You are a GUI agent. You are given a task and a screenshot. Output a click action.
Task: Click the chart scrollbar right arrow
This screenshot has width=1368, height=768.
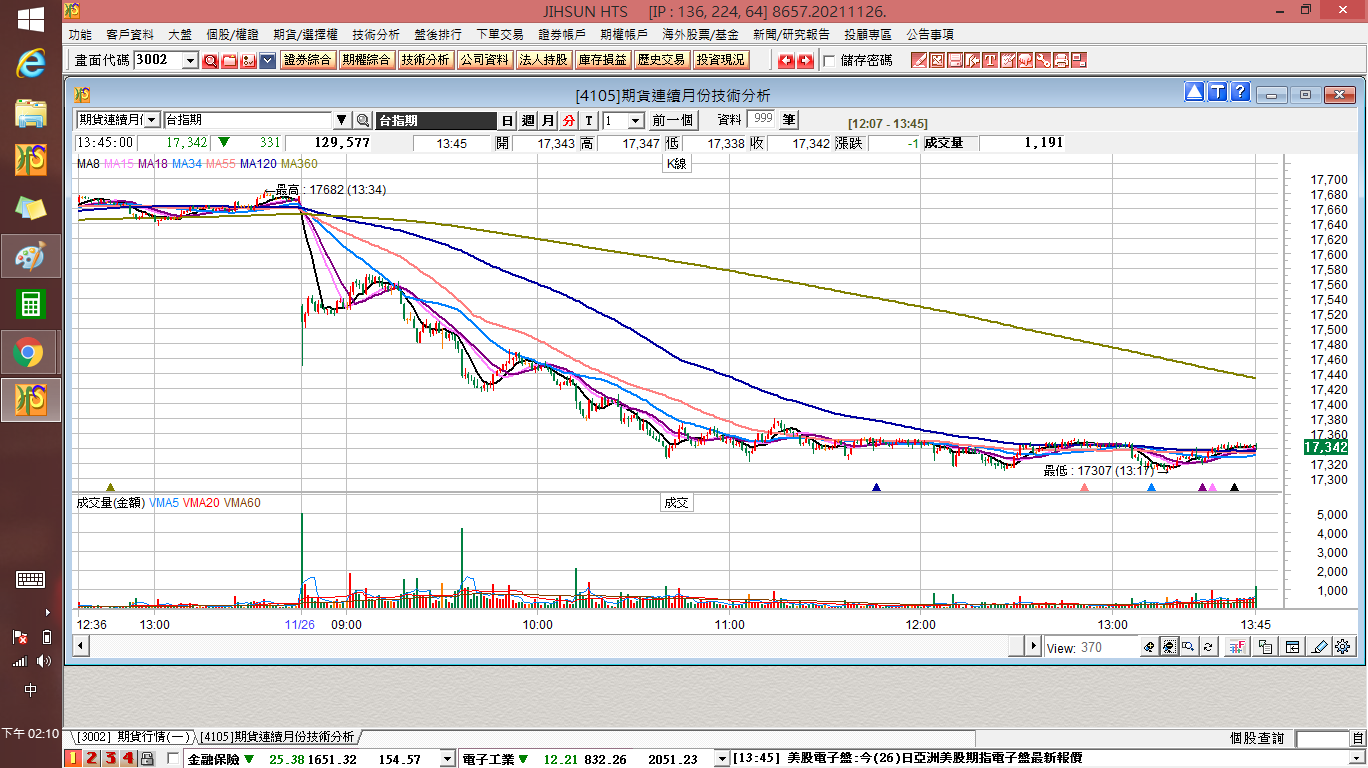tap(1034, 646)
